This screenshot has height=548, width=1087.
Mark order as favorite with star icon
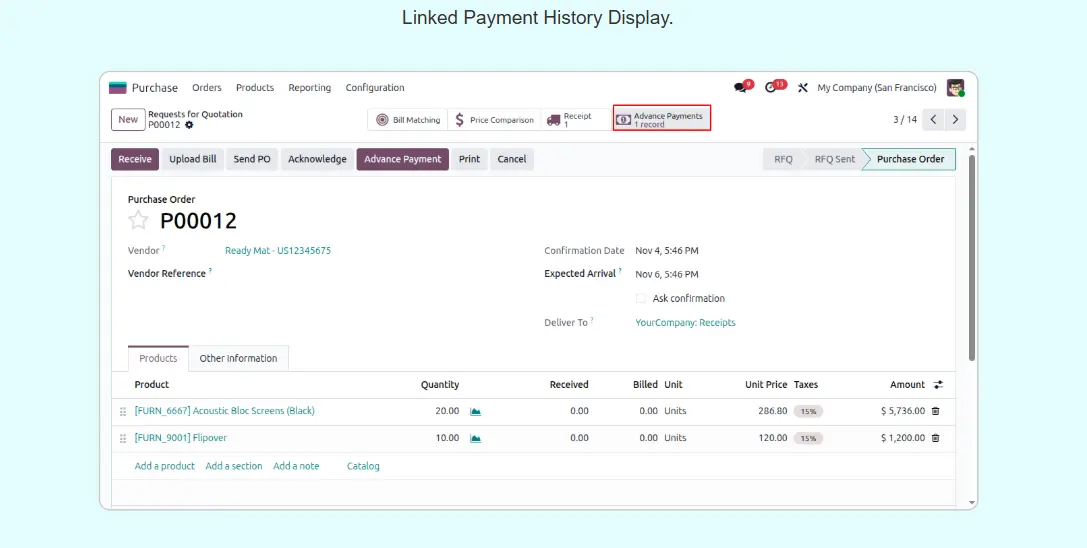click(x=138, y=221)
